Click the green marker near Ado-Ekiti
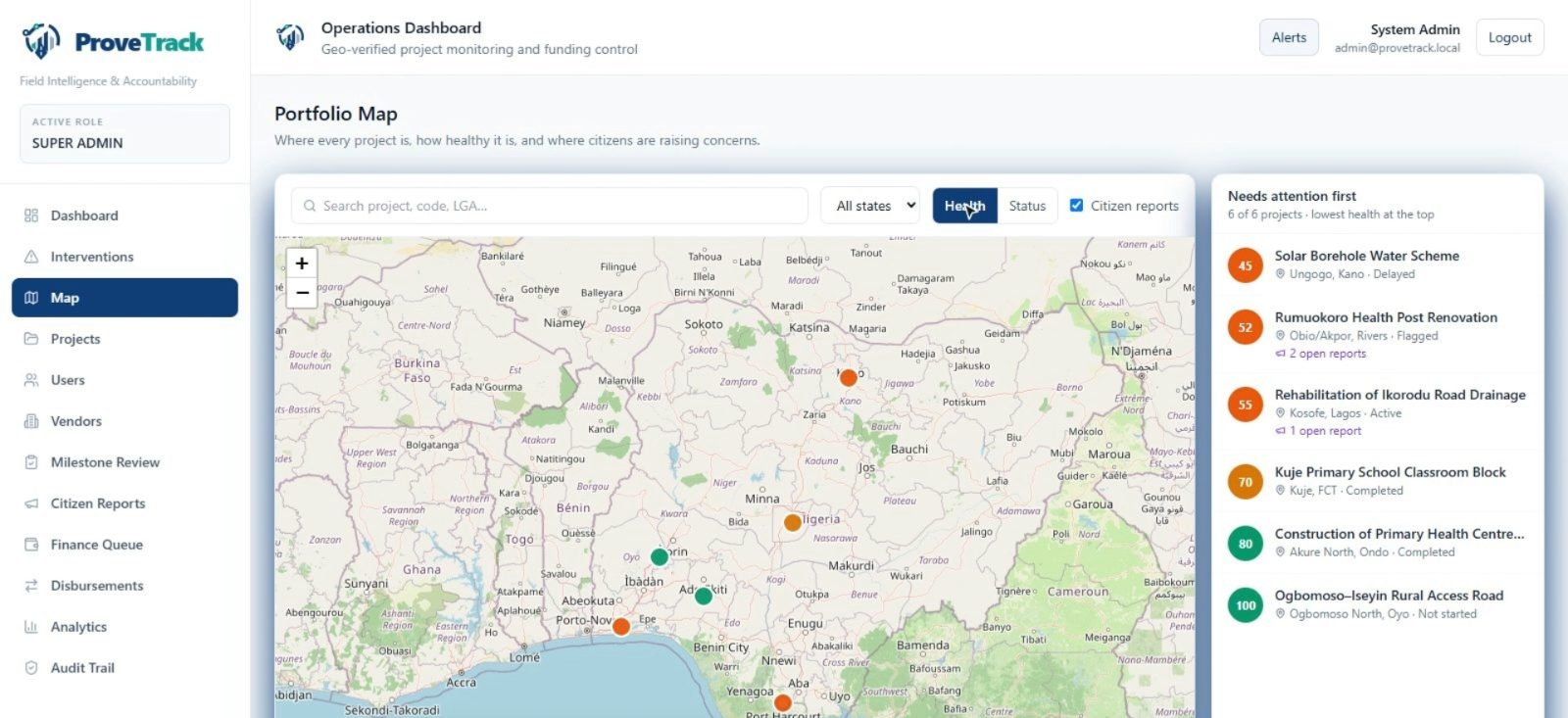1568x718 pixels. pyautogui.click(x=704, y=596)
